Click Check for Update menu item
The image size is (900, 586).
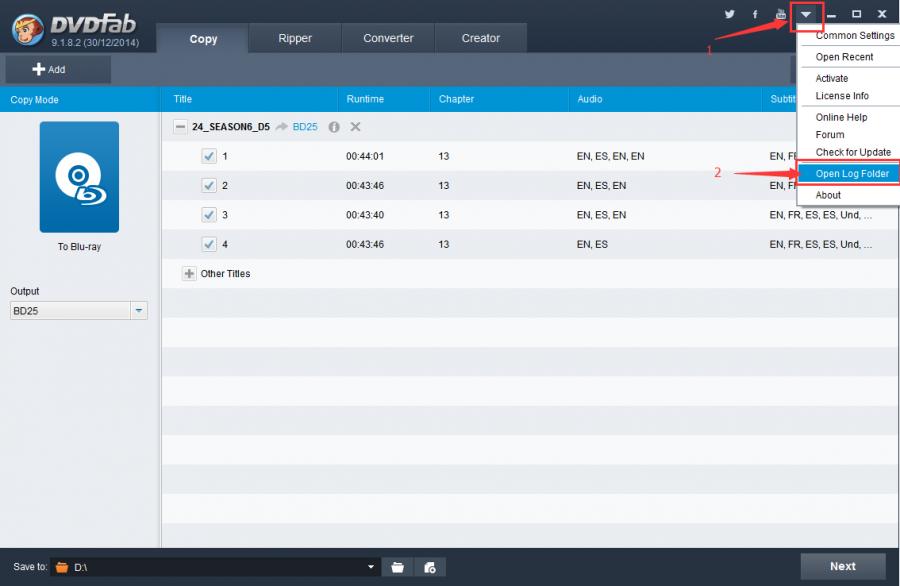(x=854, y=152)
